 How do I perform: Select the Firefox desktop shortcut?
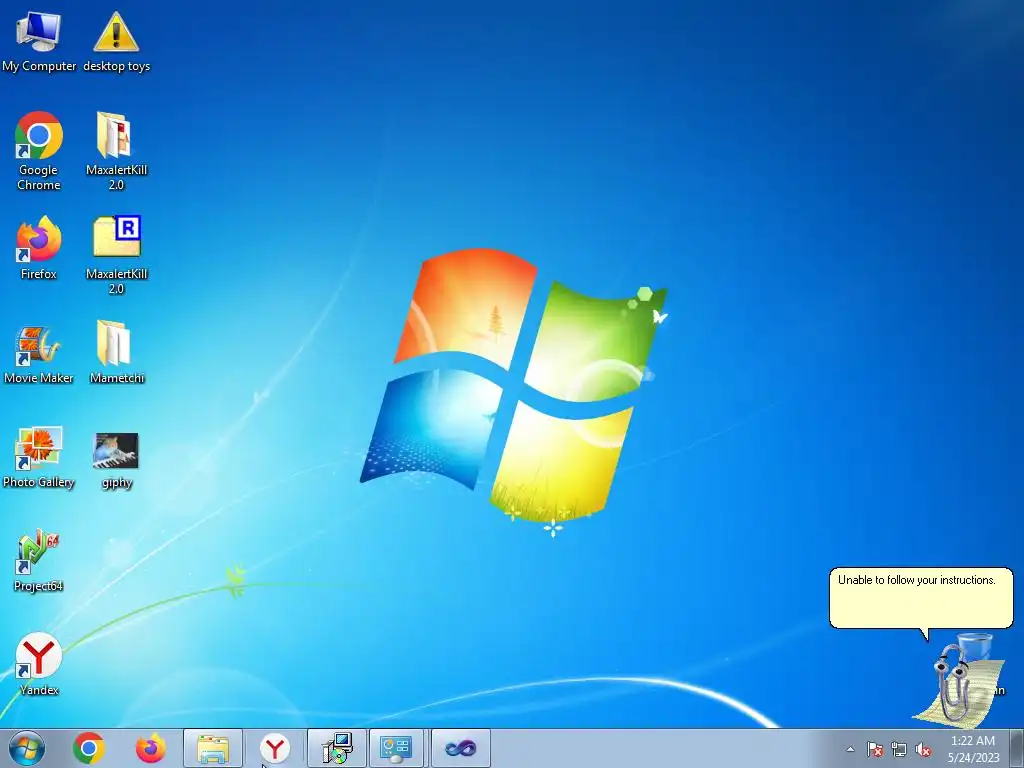pyautogui.click(x=39, y=248)
